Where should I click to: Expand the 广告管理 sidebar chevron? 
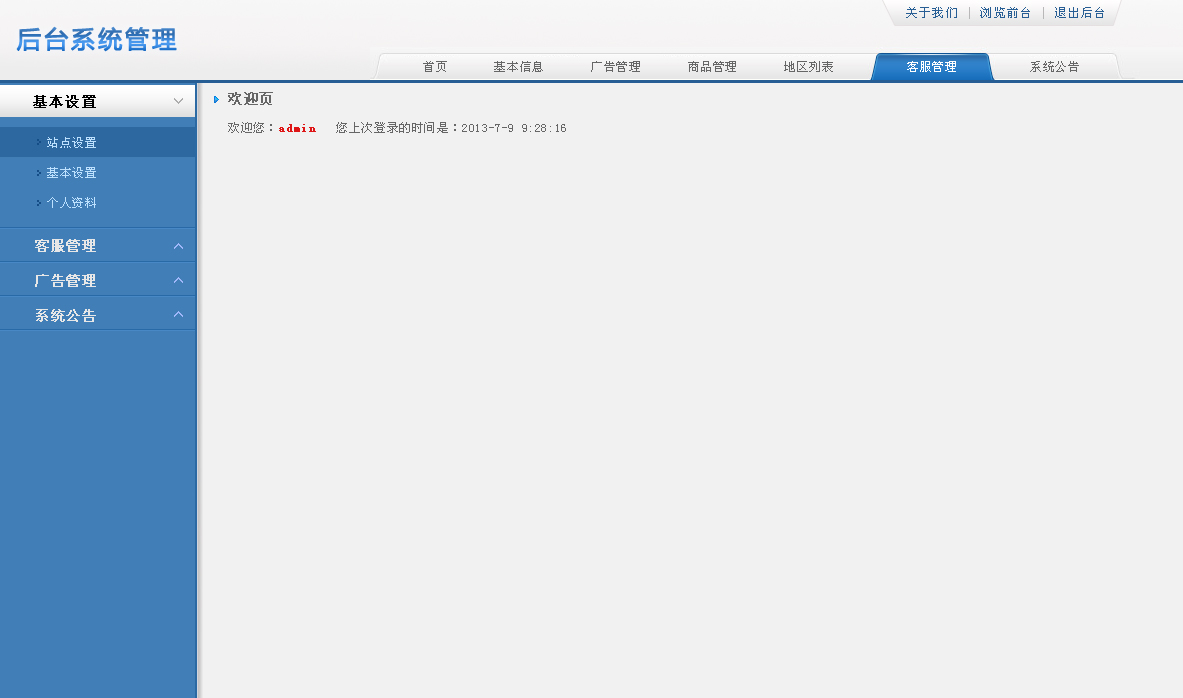(178, 280)
